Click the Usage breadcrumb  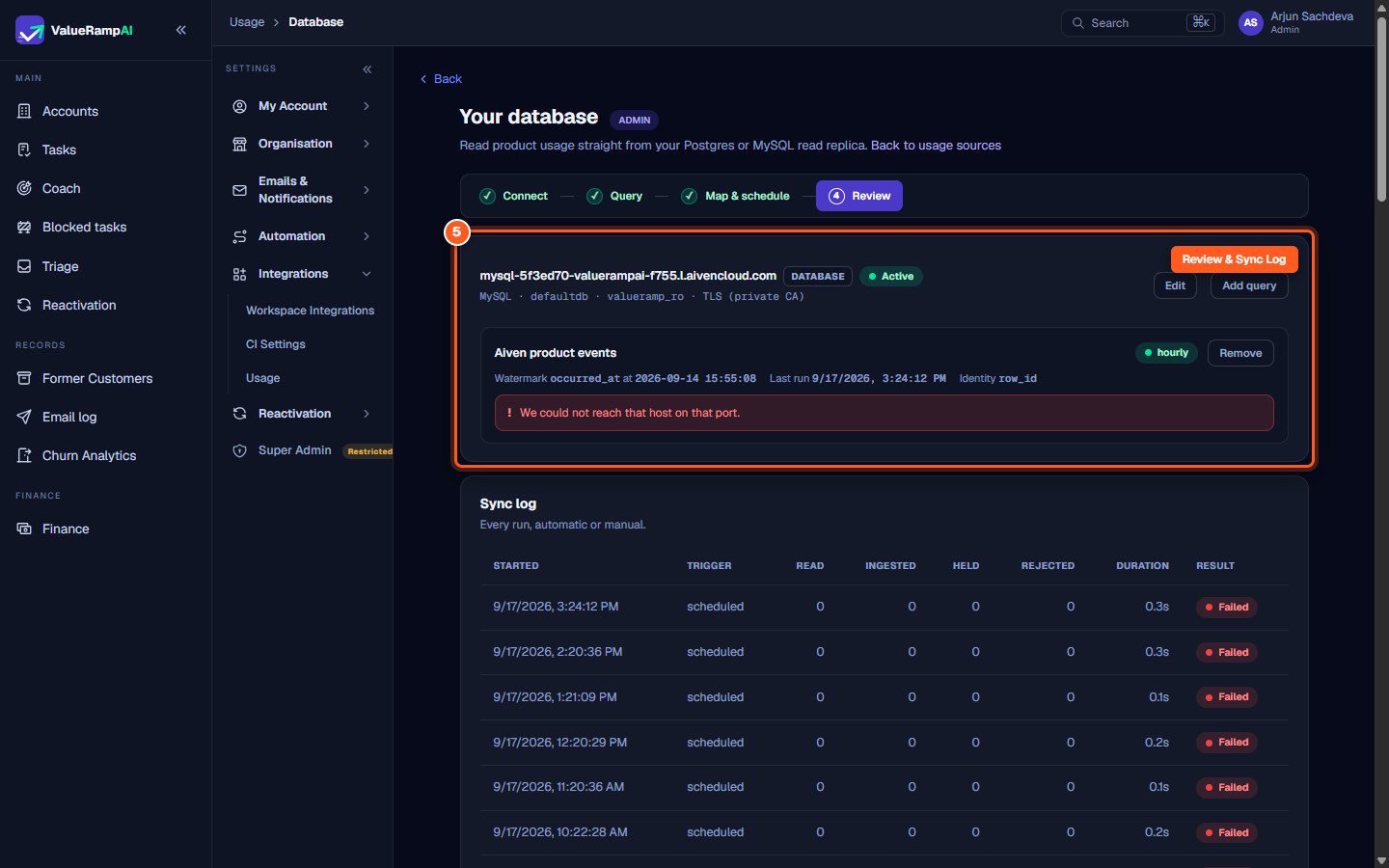tap(247, 22)
